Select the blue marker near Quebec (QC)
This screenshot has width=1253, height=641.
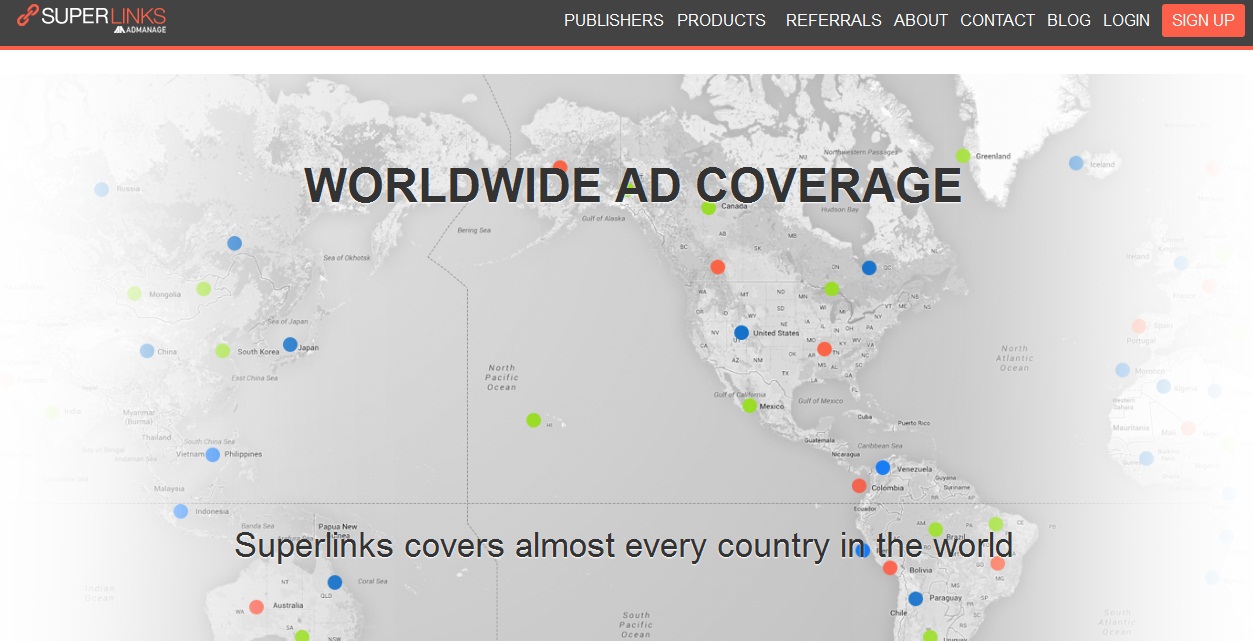pyautogui.click(x=869, y=268)
